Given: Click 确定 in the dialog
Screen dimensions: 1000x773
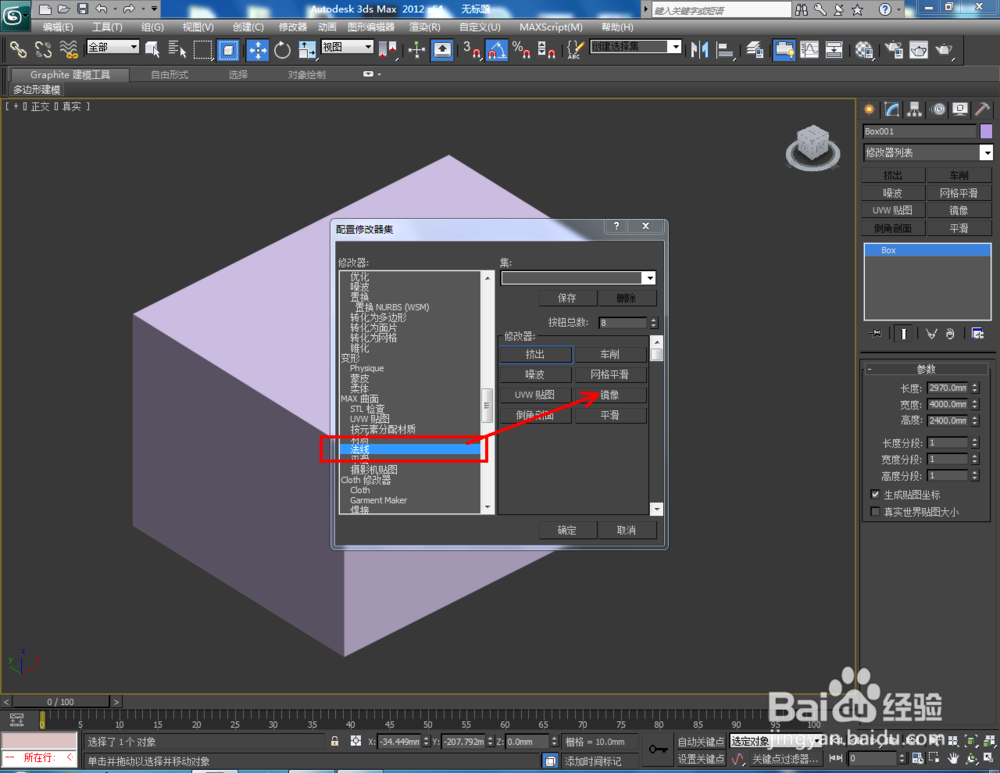Looking at the screenshot, I should [567, 530].
